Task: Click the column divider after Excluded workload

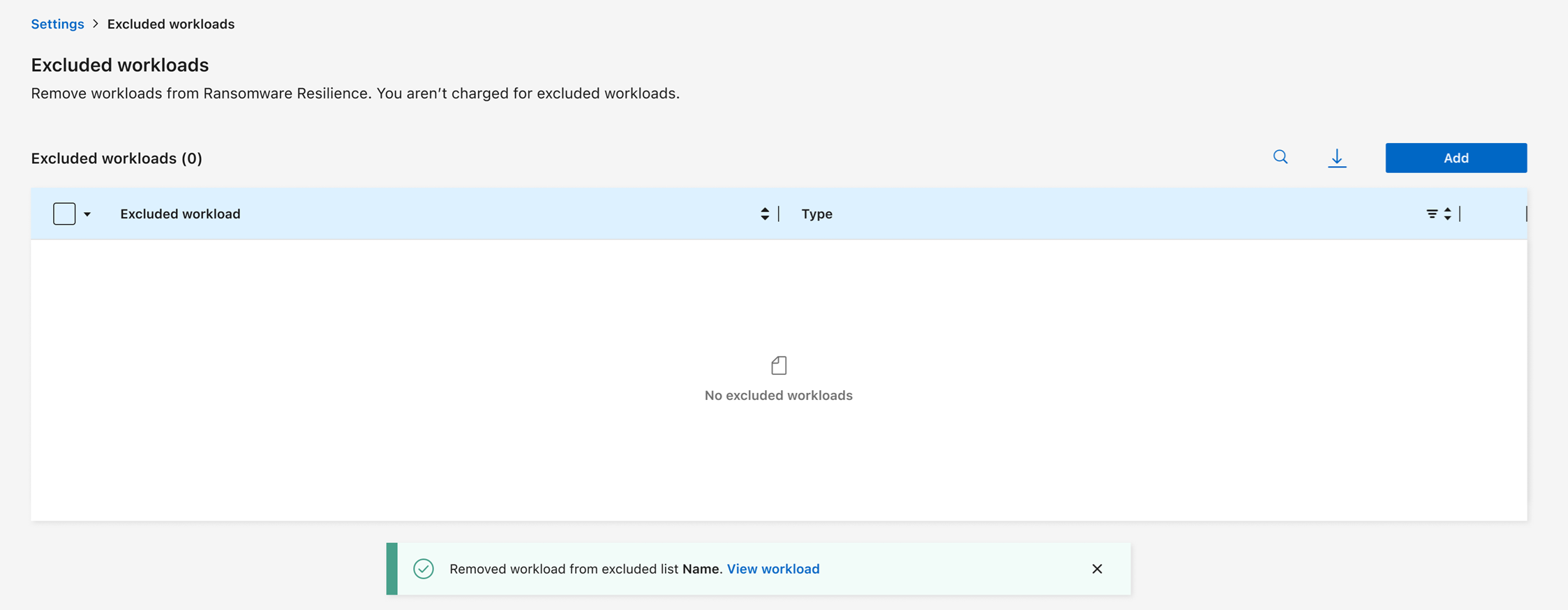Action: [x=779, y=214]
